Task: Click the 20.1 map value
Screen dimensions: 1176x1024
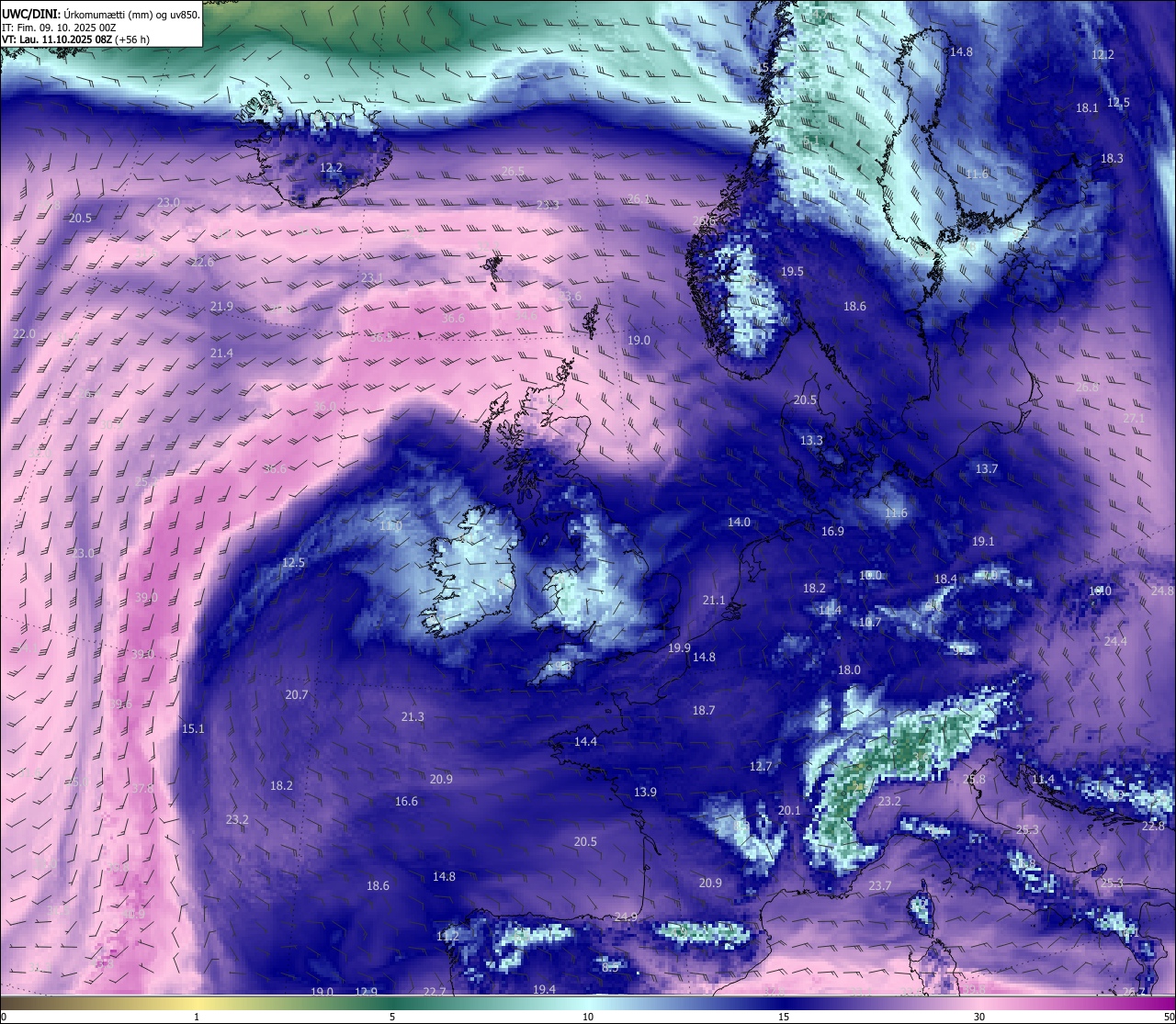Action: [789, 810]
